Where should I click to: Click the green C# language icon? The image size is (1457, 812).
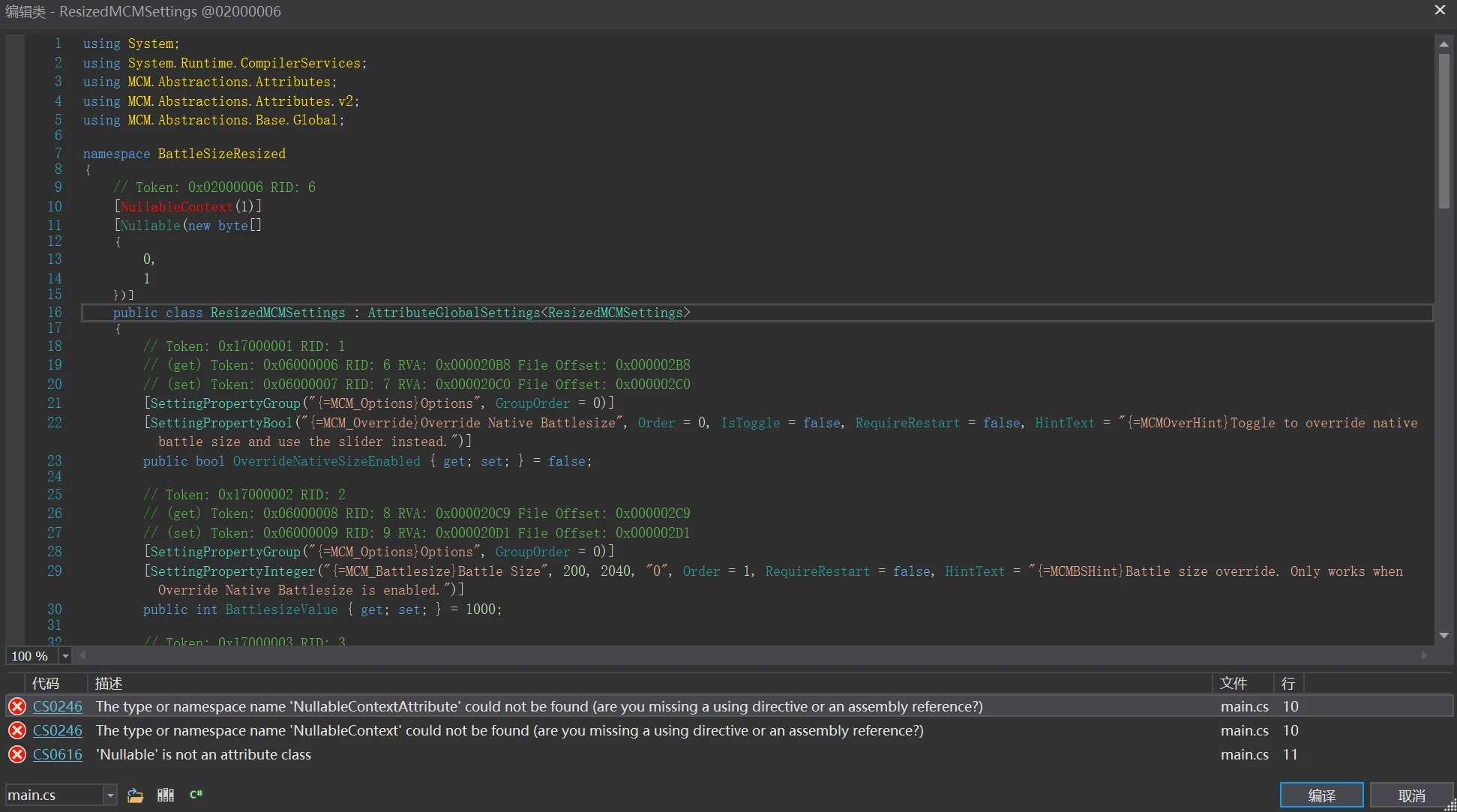[196, 795]
